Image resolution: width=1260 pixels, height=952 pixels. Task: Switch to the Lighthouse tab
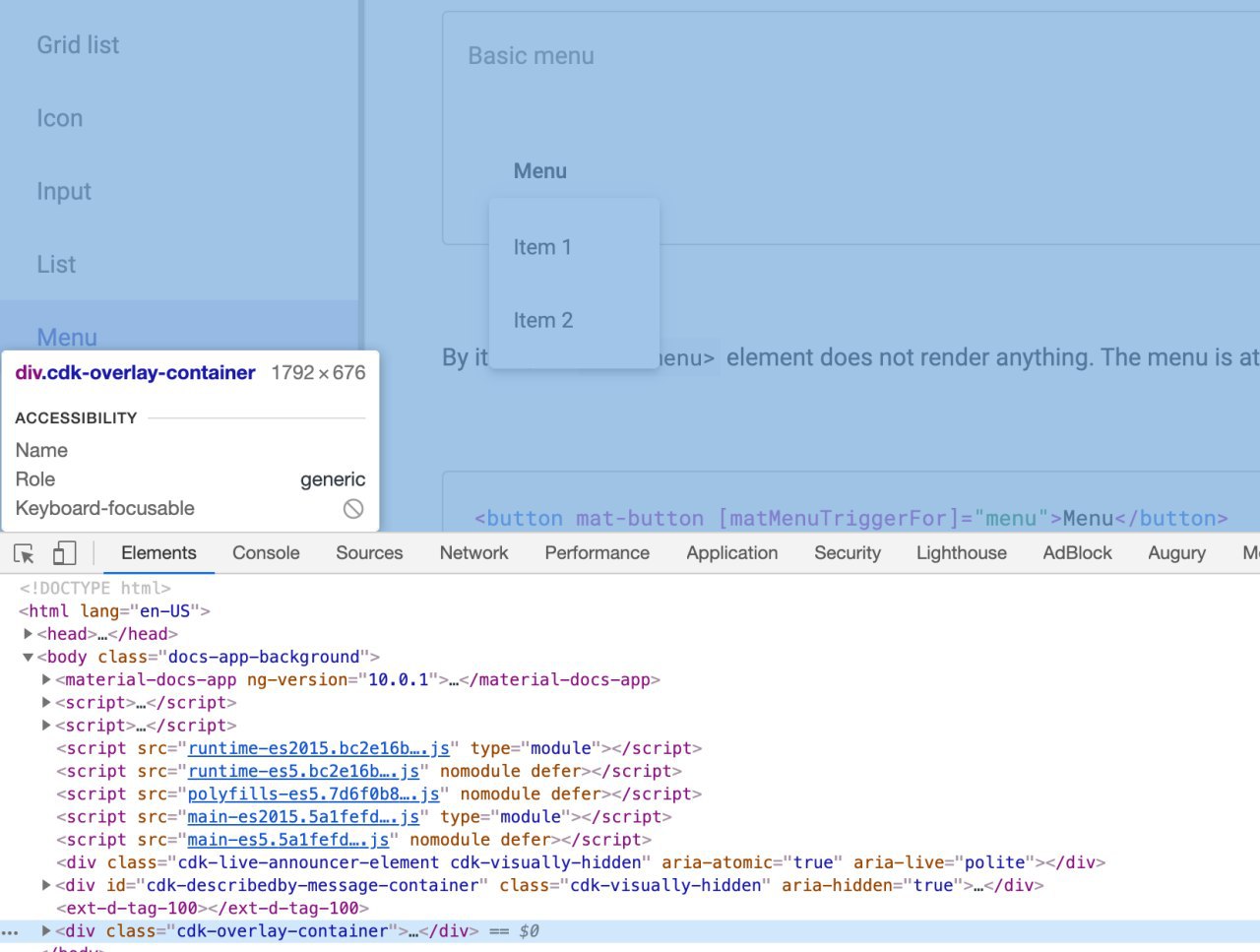tap(961, 553)
